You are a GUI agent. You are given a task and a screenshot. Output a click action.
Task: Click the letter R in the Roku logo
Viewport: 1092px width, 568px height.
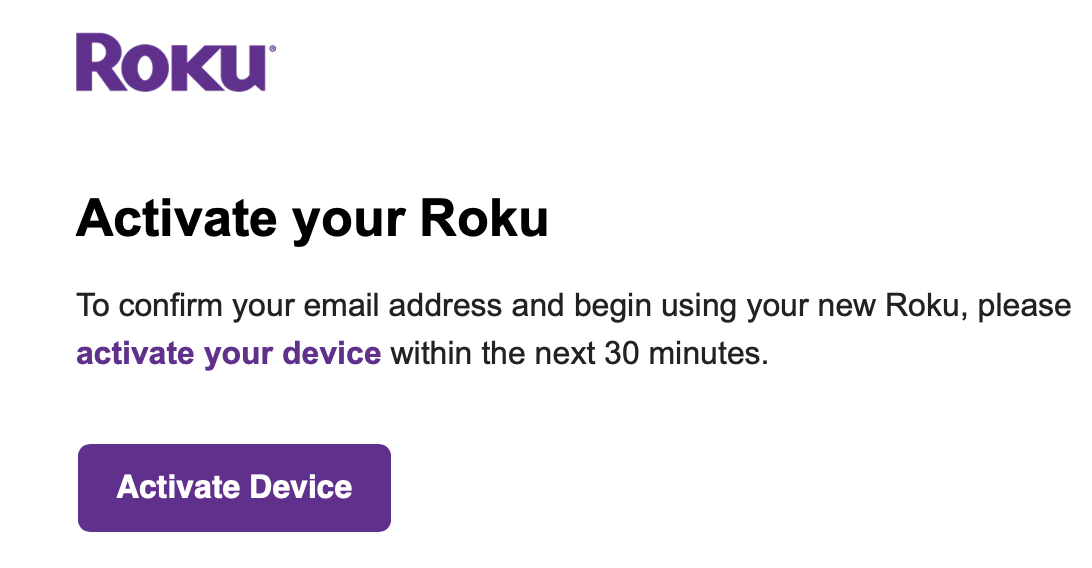99,63
